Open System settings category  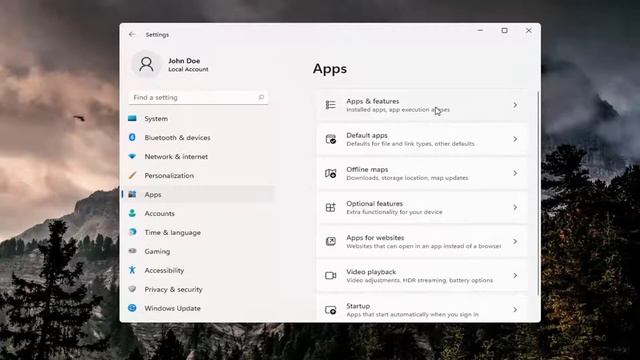(198, 118)
